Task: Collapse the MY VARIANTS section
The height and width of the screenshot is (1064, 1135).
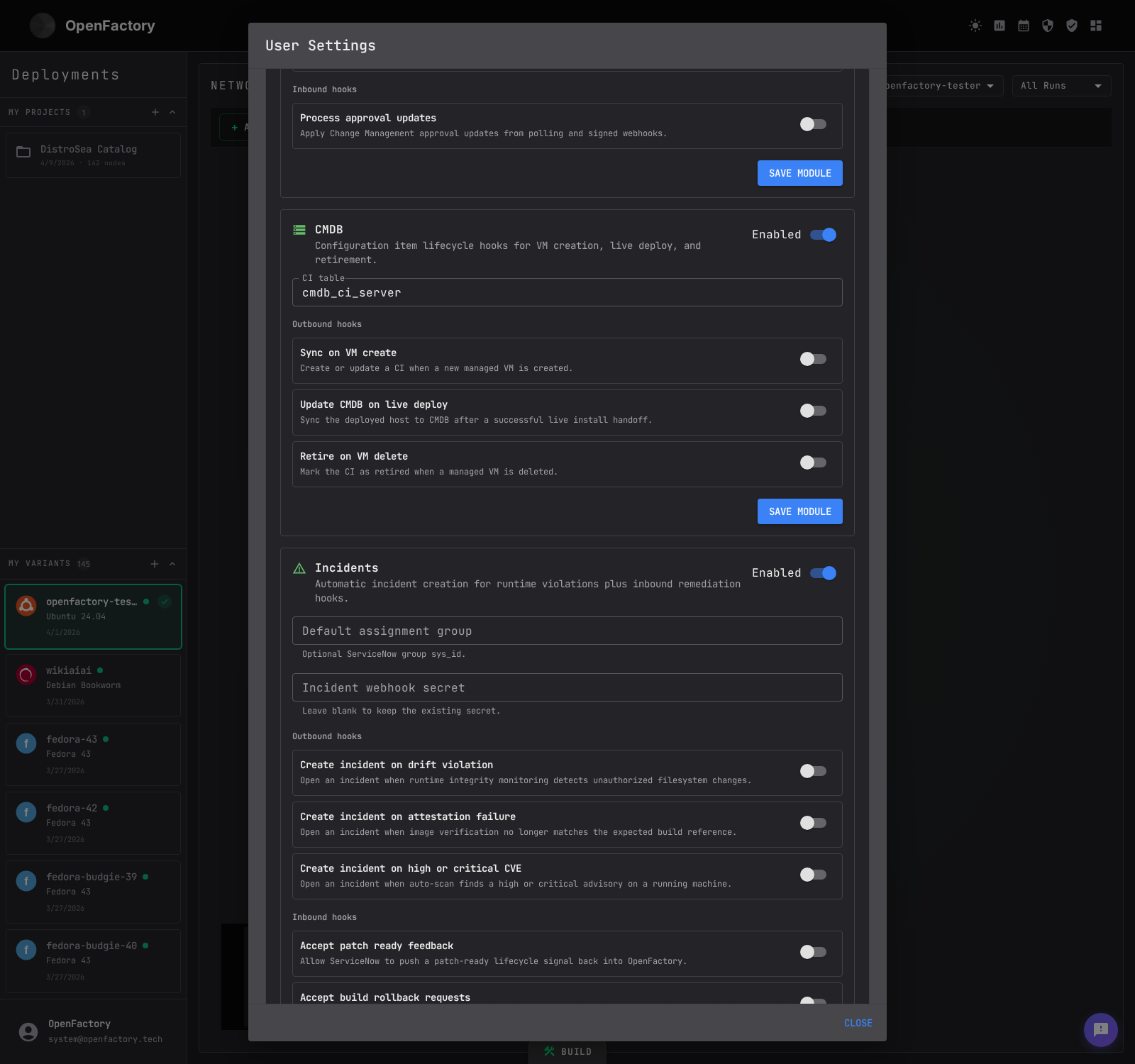Action: click(172, 563)
